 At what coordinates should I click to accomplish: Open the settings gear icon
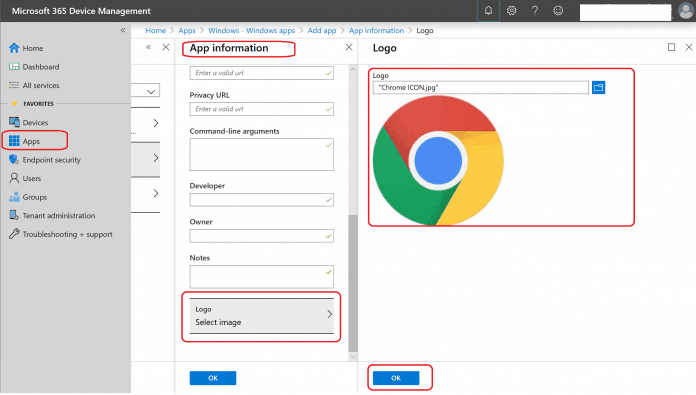(511, 11)
